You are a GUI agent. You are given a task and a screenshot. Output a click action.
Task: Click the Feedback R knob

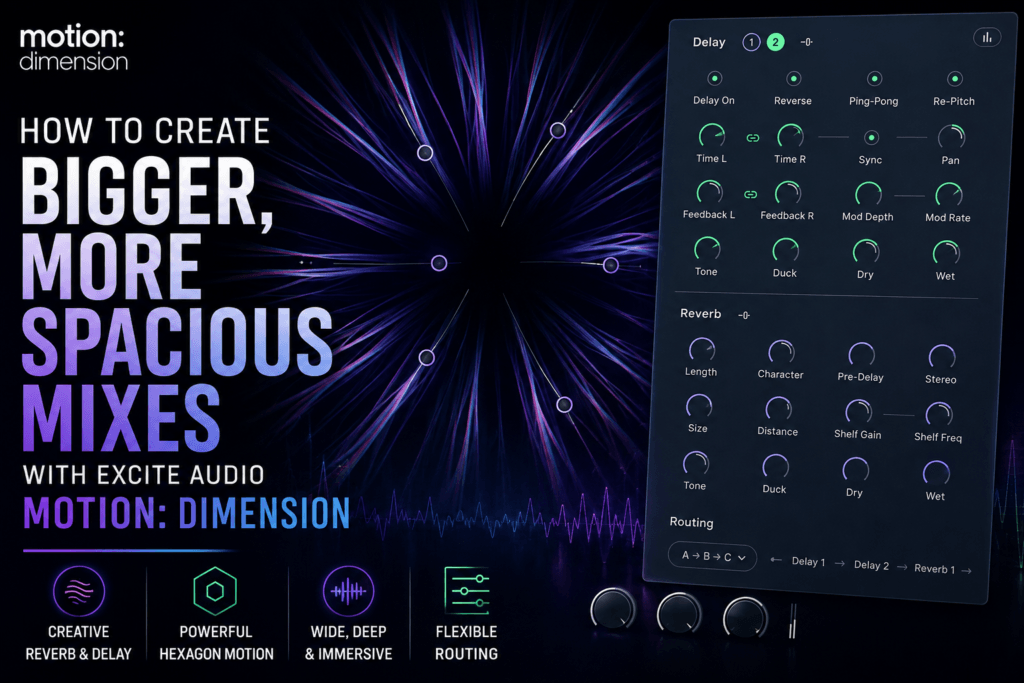[x=788, y=193]
